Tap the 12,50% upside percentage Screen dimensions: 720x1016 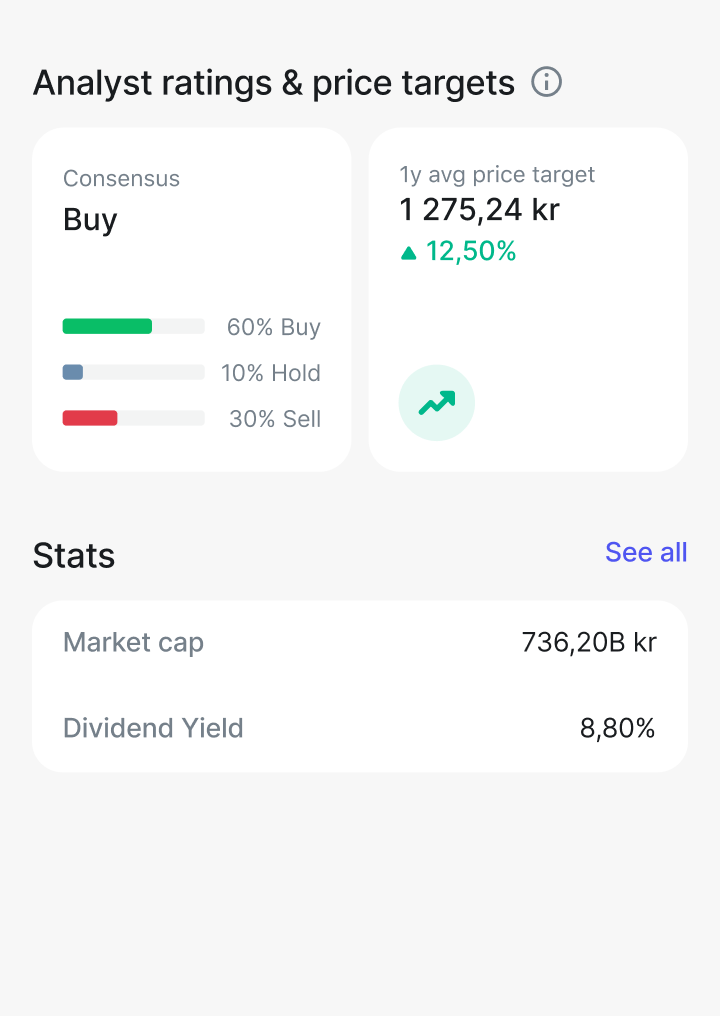471,251
